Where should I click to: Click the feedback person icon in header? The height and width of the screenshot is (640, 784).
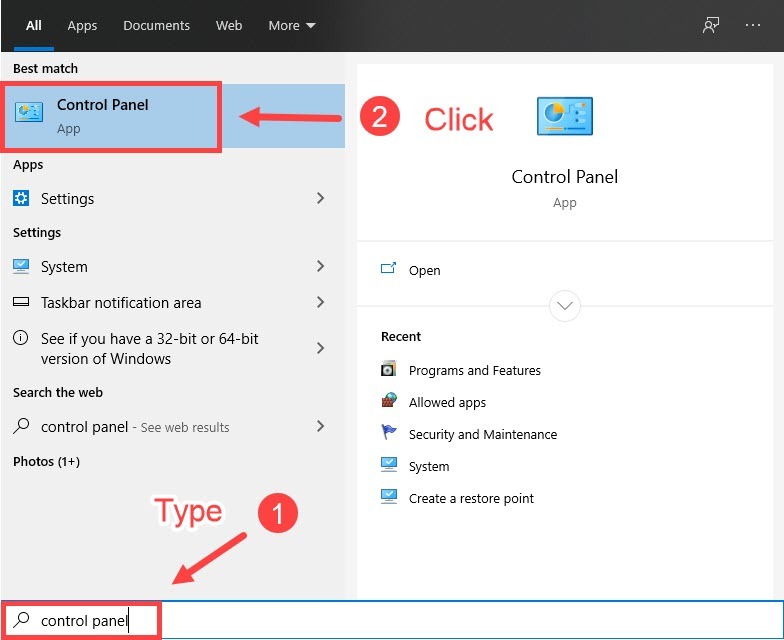pyautogui.click(x=710, y=25)
